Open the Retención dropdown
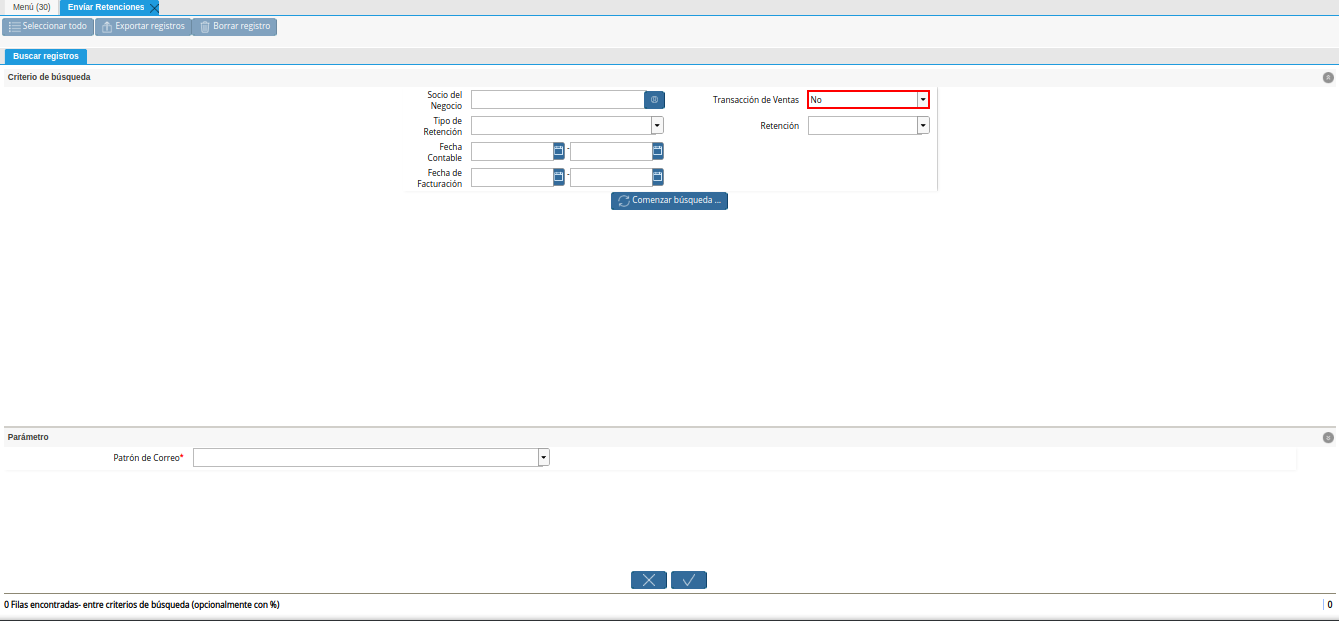Viewport: 1339px width, 621px height. click(x=923, y=126)
